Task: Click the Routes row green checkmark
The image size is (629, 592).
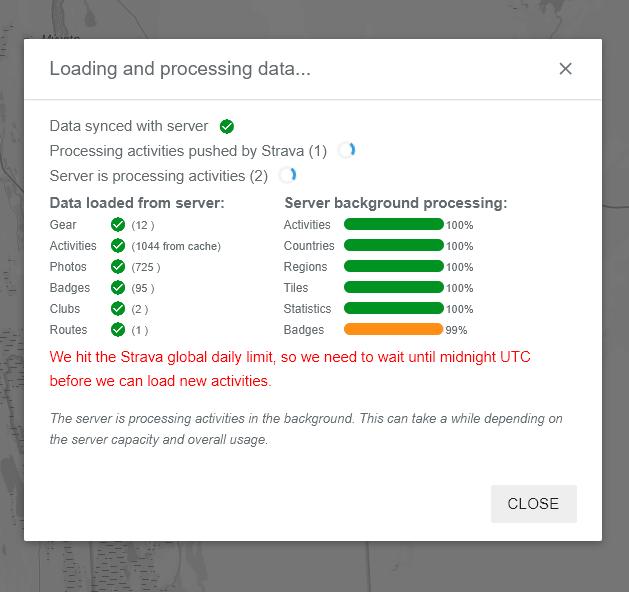Action: point(118,330)
